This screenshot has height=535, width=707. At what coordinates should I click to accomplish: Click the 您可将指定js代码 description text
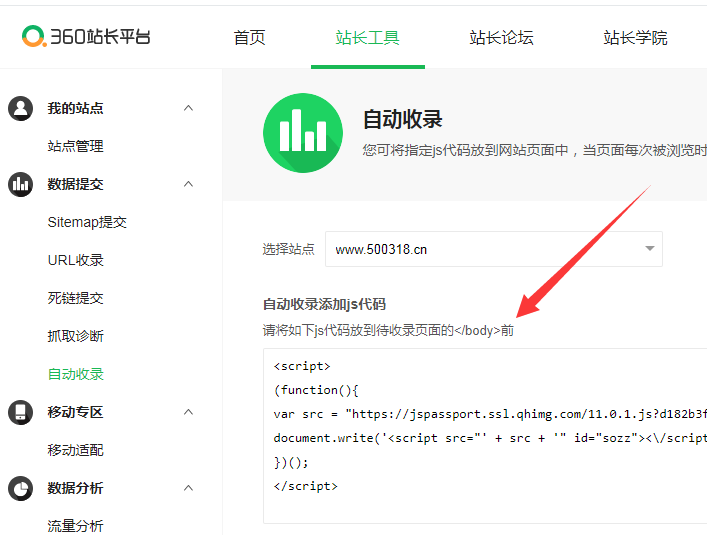535,150
